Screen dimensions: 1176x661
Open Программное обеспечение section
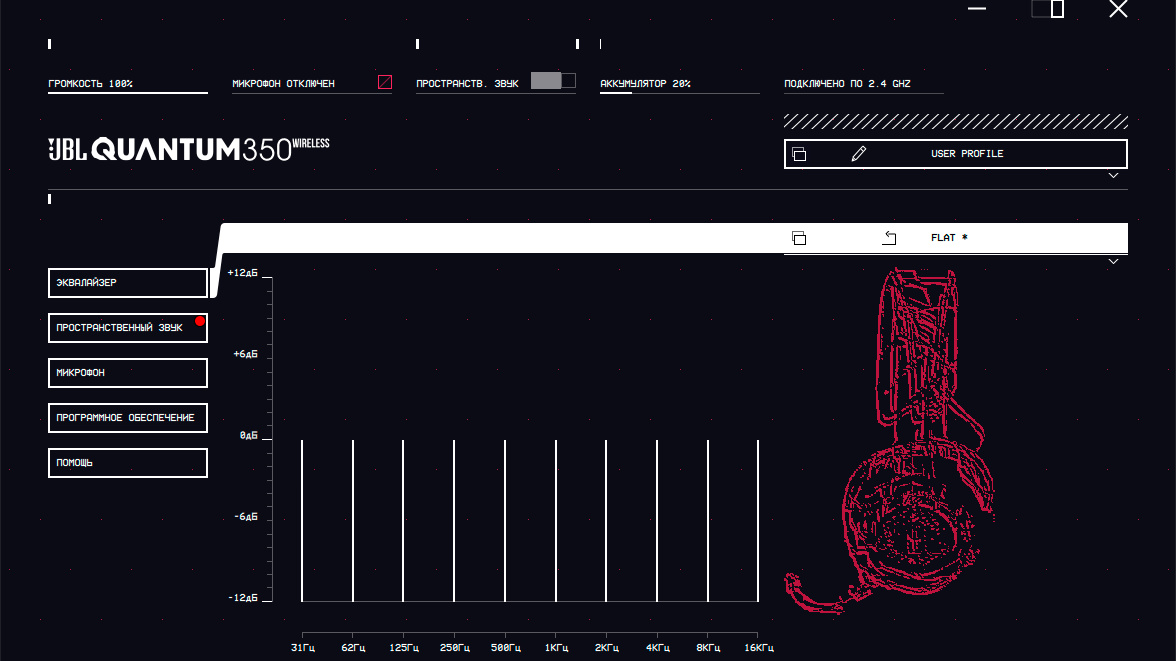(x=127, y=418)
